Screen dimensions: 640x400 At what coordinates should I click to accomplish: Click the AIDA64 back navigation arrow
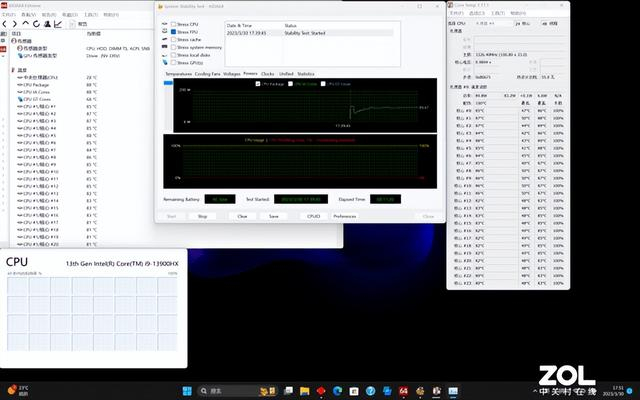click(5, 25)
